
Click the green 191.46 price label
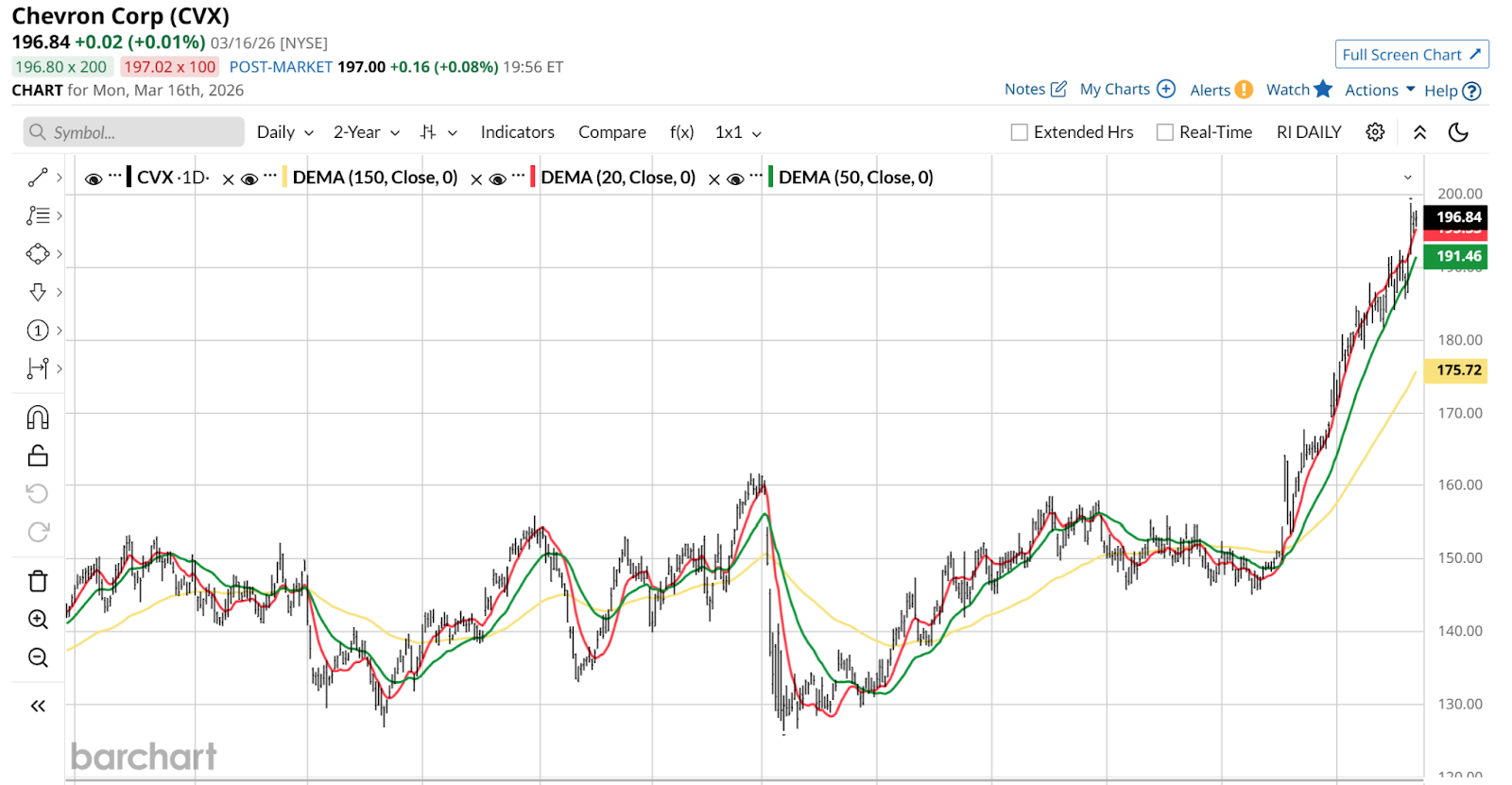pyautogui.click(x=1455, y=256)
